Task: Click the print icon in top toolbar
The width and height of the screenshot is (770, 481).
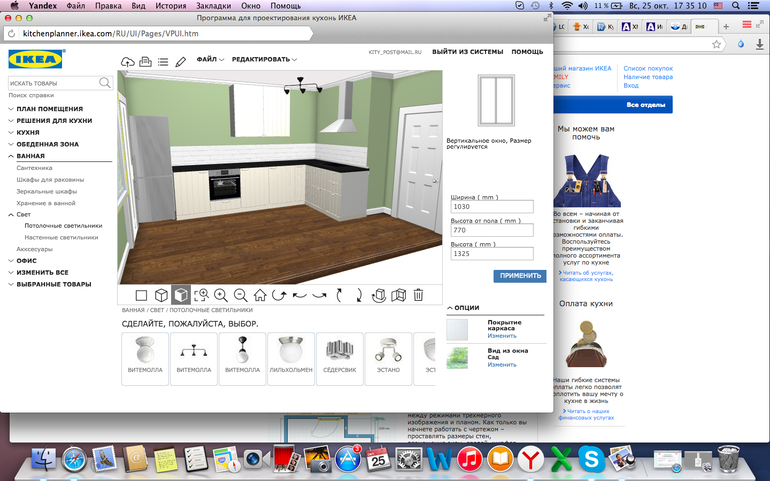Action: [x=145, y=61]
